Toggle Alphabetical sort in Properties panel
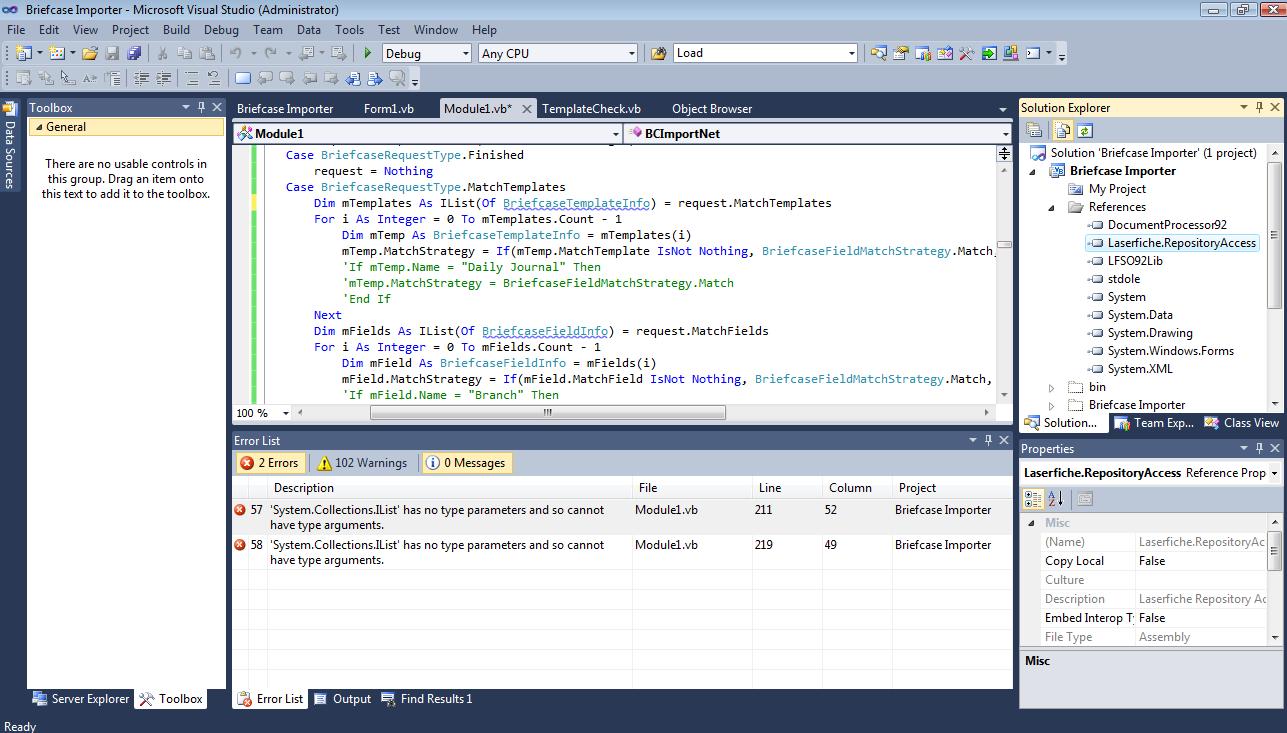 tap(1056, 498)
